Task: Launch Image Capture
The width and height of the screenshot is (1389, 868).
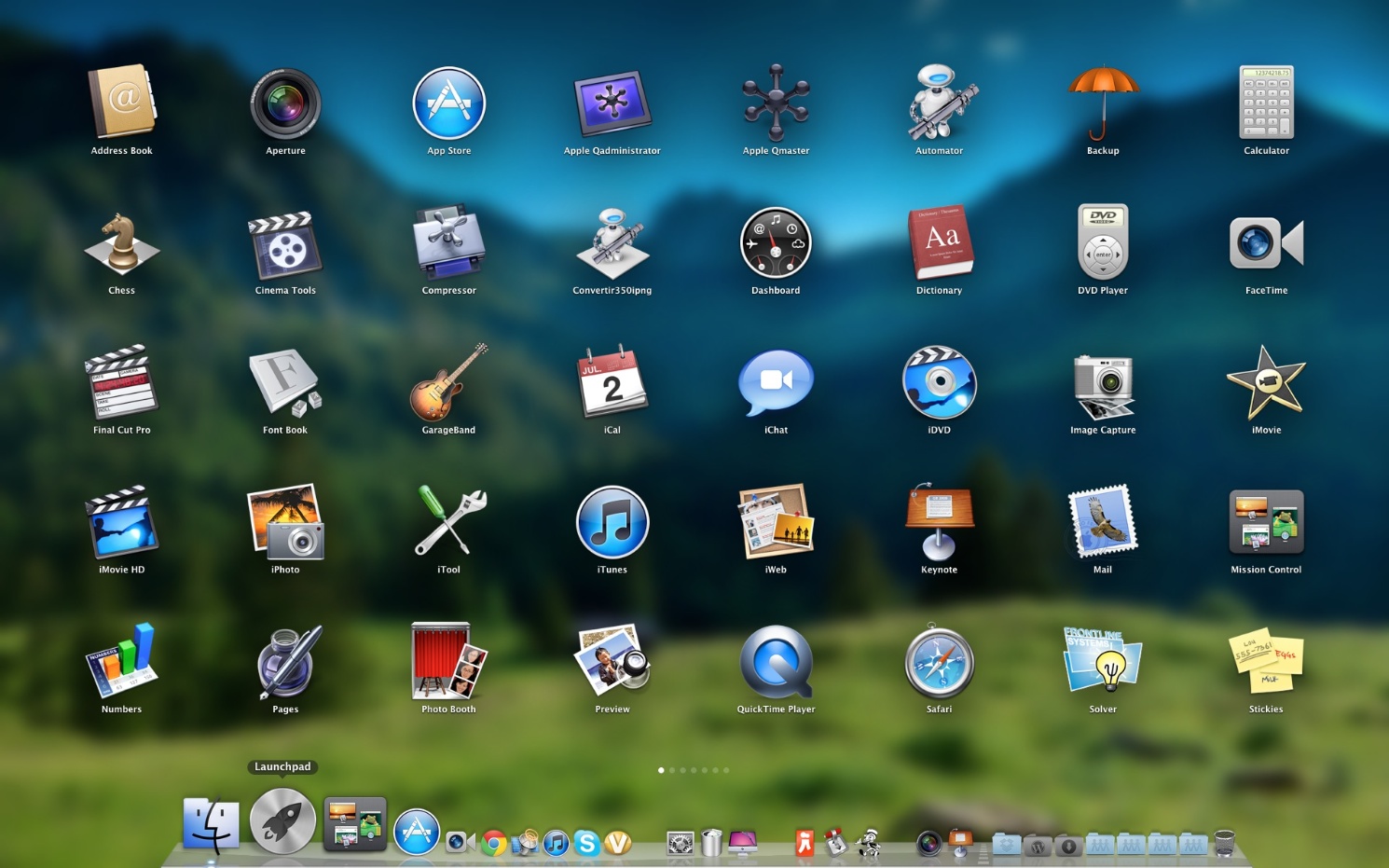Action: tap(1103, 386)
